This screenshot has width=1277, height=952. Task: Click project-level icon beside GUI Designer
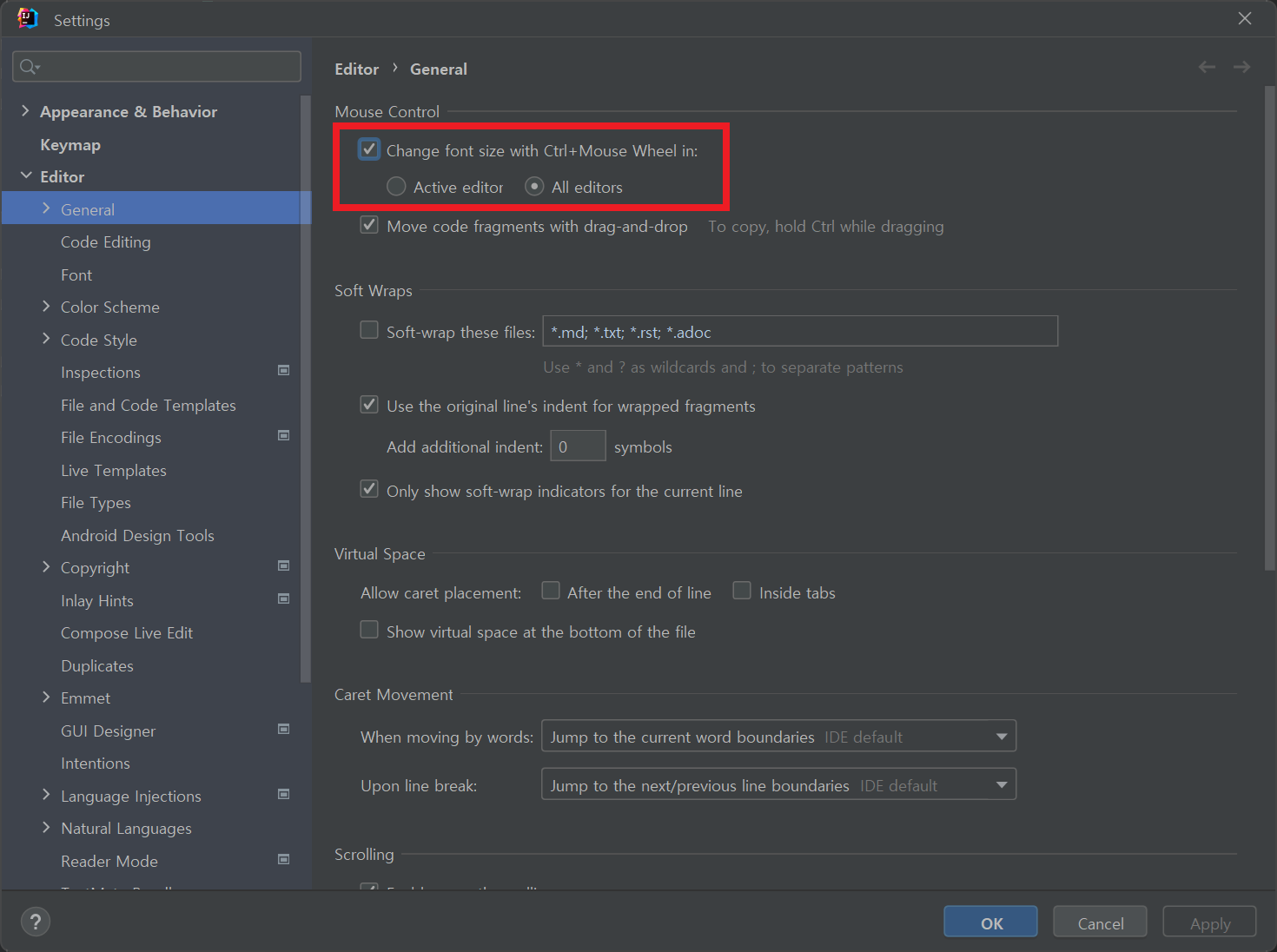point(283,729)
